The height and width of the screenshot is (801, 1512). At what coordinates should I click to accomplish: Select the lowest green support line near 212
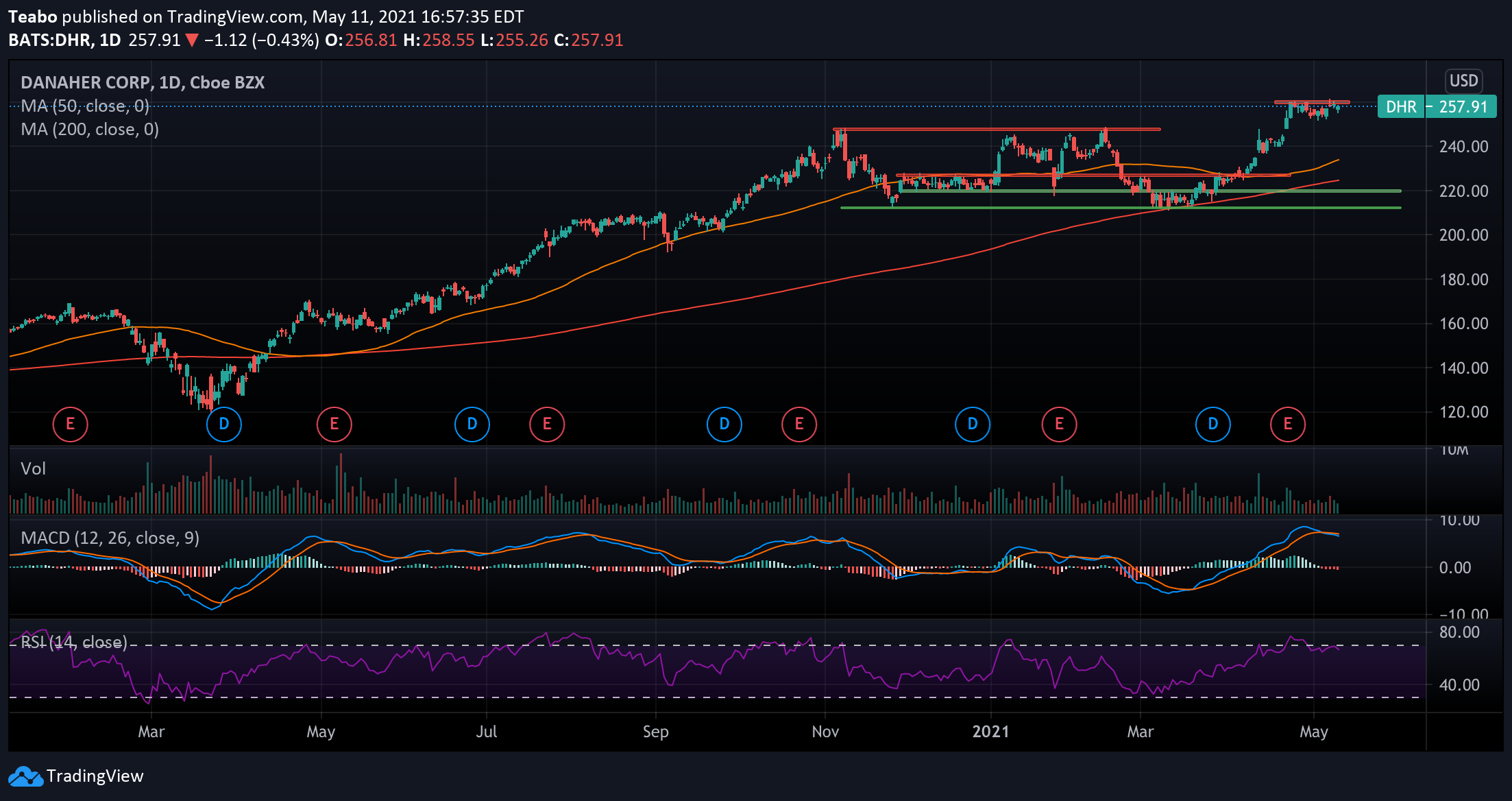pos(1121,208)
